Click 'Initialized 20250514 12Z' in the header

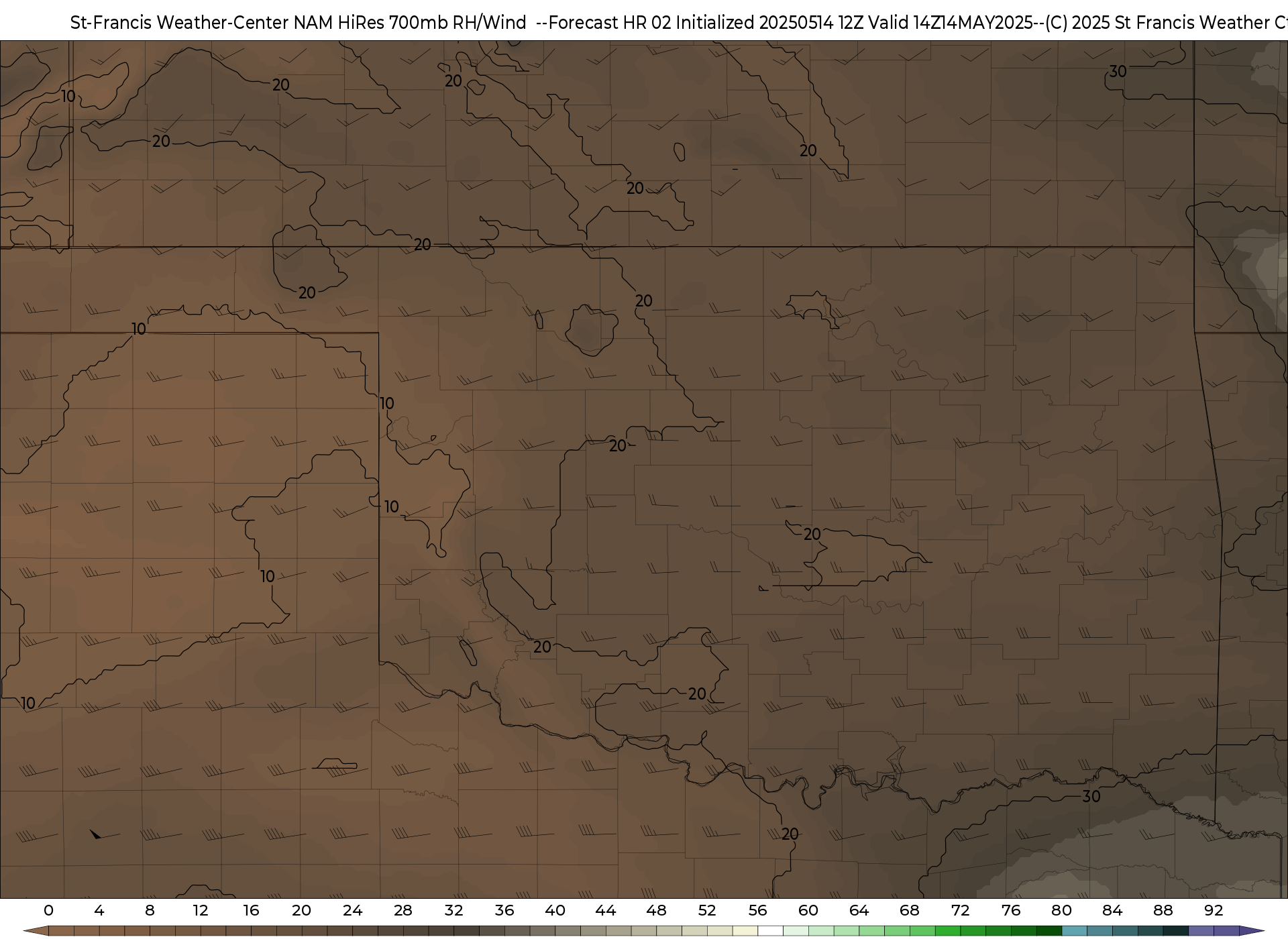tap(769, 23)
